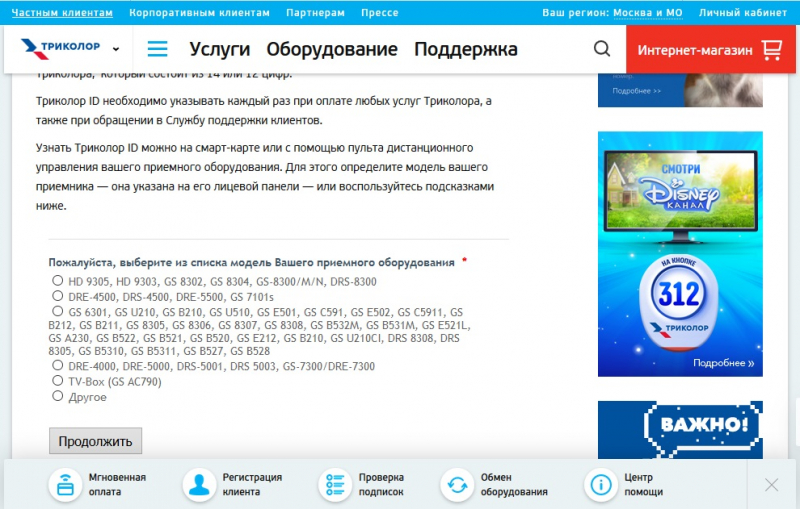This screenshot has height=509, width=800.
Task: Expand the Триколор logo dropdown arrow
Action: coord(116,50)
